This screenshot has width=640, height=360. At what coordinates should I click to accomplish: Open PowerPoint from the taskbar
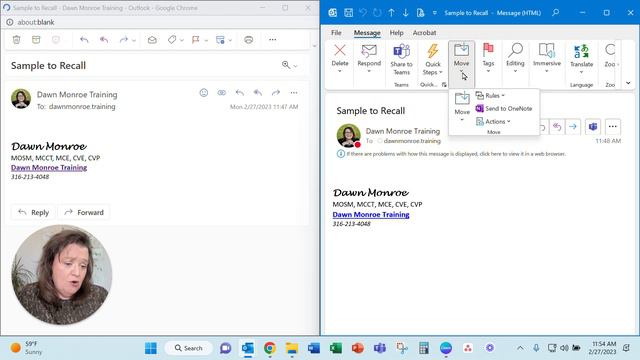click(358, 348)
